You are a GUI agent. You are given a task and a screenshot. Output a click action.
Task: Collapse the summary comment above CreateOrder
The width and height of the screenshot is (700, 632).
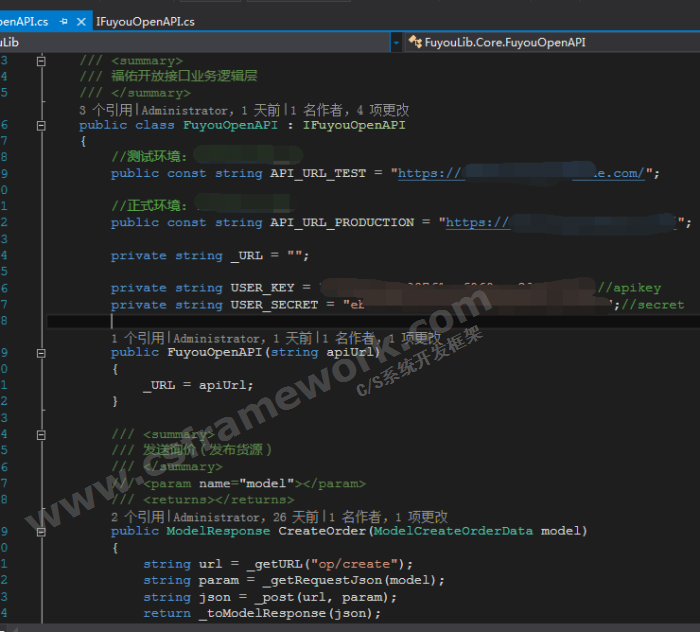41,434
